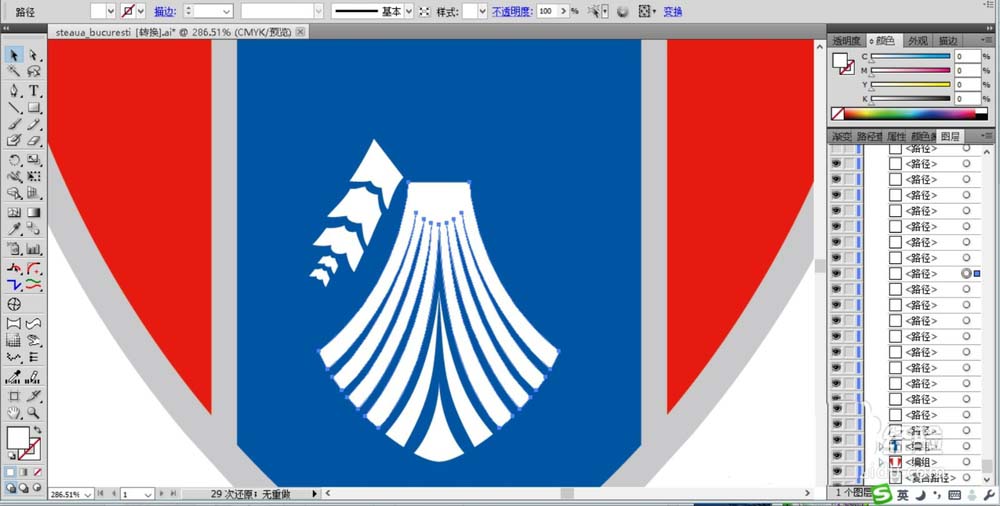Select the Perspective Grid tool
1000x506 pixels.
click(34, 193)
